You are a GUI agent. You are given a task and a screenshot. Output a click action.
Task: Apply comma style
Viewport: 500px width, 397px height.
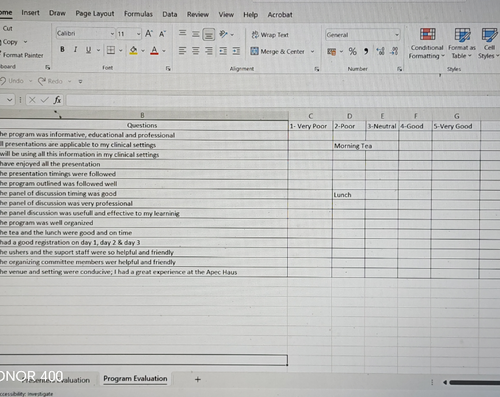pos(366,51)
